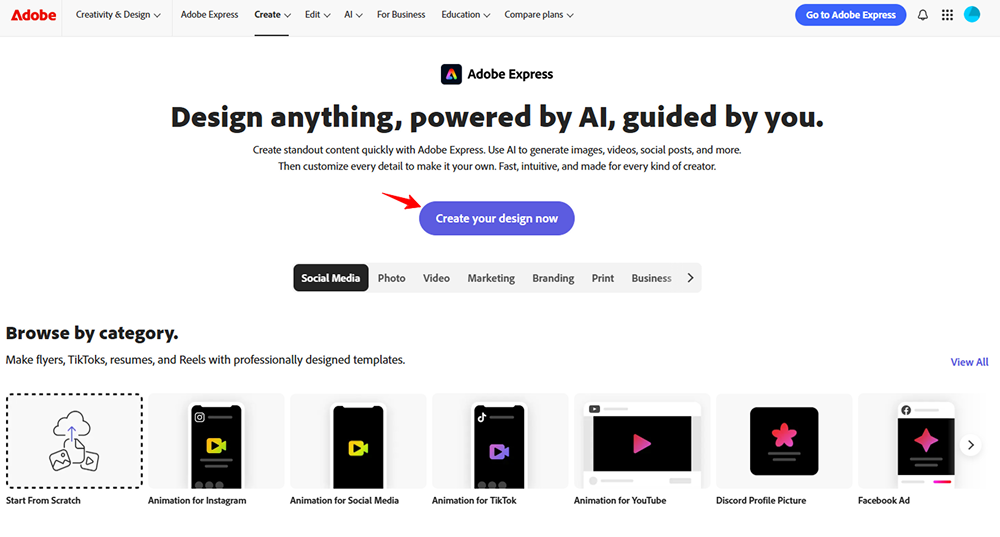
Task: Select the Start From Scratch upload tile
Action: click(x=74, y=441)
